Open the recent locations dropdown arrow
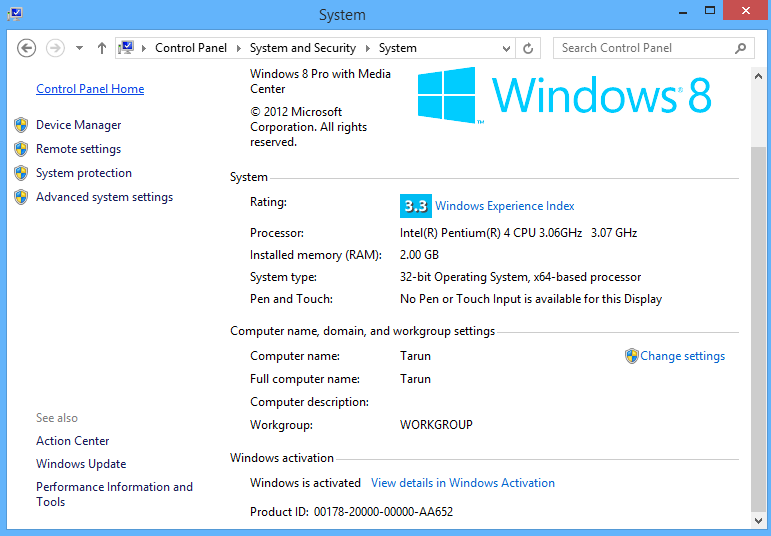Screen dimensions: 771x536 79,48
